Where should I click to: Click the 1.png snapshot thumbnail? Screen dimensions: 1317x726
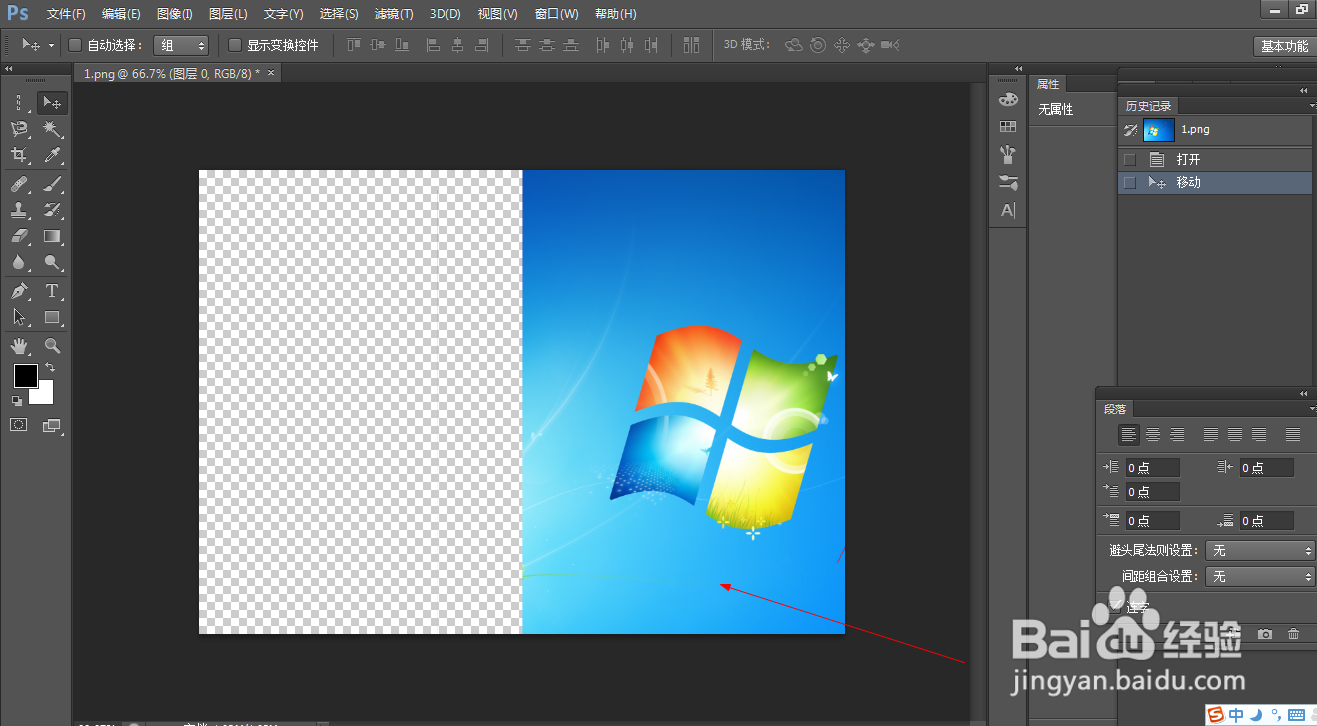pyautogui.click(x=1159, y=130)
